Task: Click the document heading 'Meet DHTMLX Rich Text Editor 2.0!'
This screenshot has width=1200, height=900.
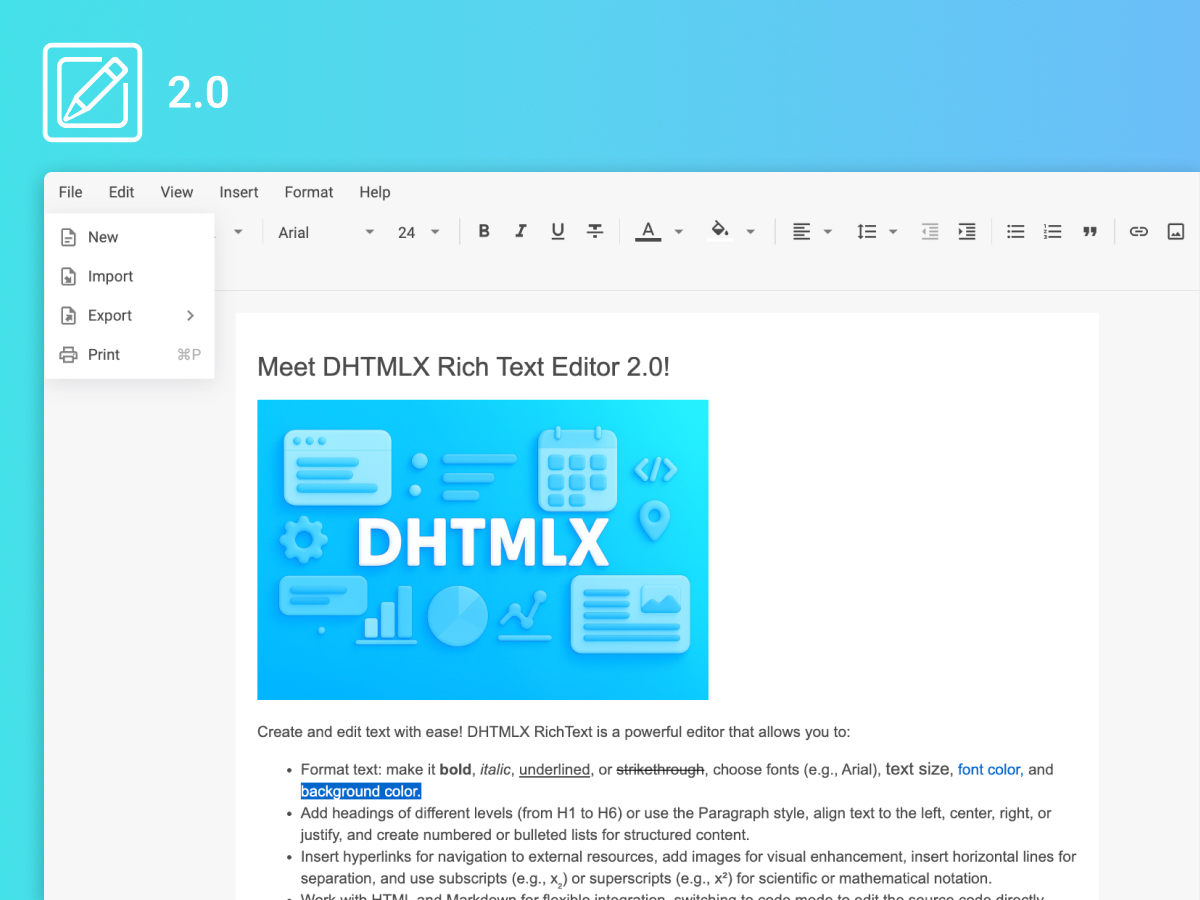Action: pyautogui.click(x=463, y=367)
